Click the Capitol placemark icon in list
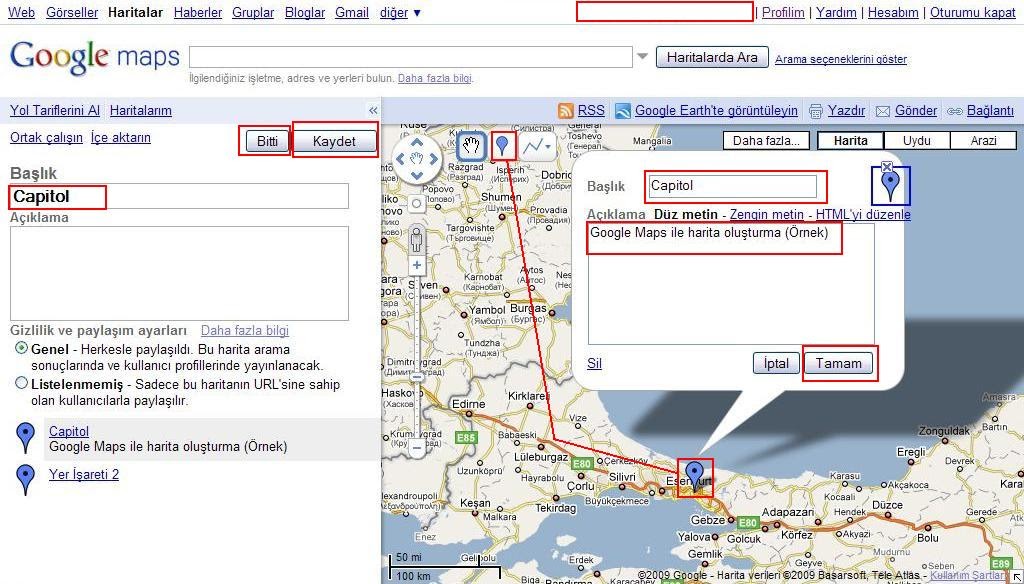Image resolution: width=1024 pixels, height=584 pixels. (25, 437)
